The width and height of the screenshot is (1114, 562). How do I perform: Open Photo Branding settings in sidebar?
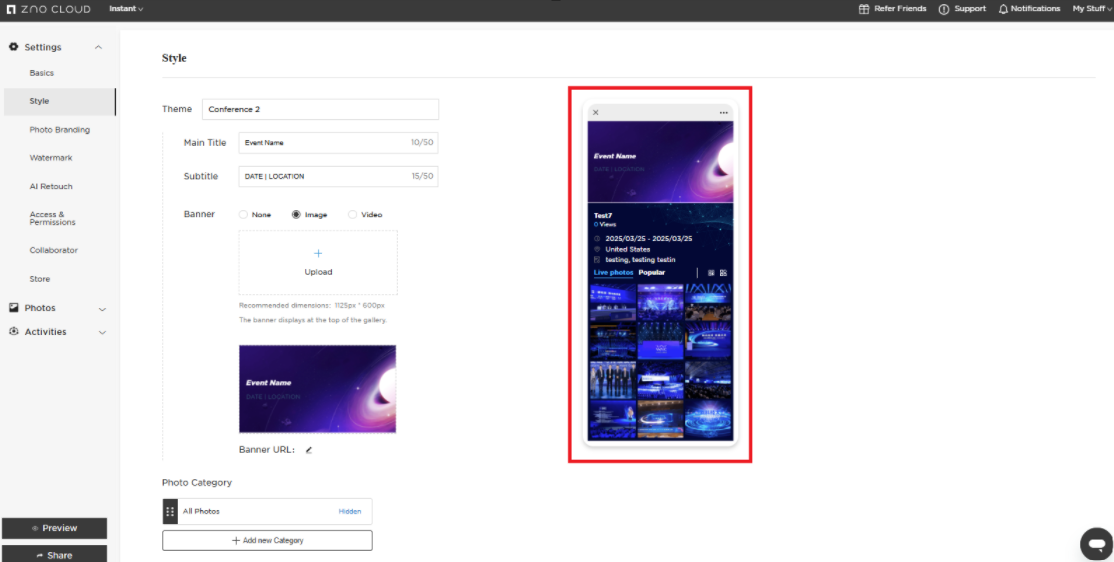[x=59, y=130]
